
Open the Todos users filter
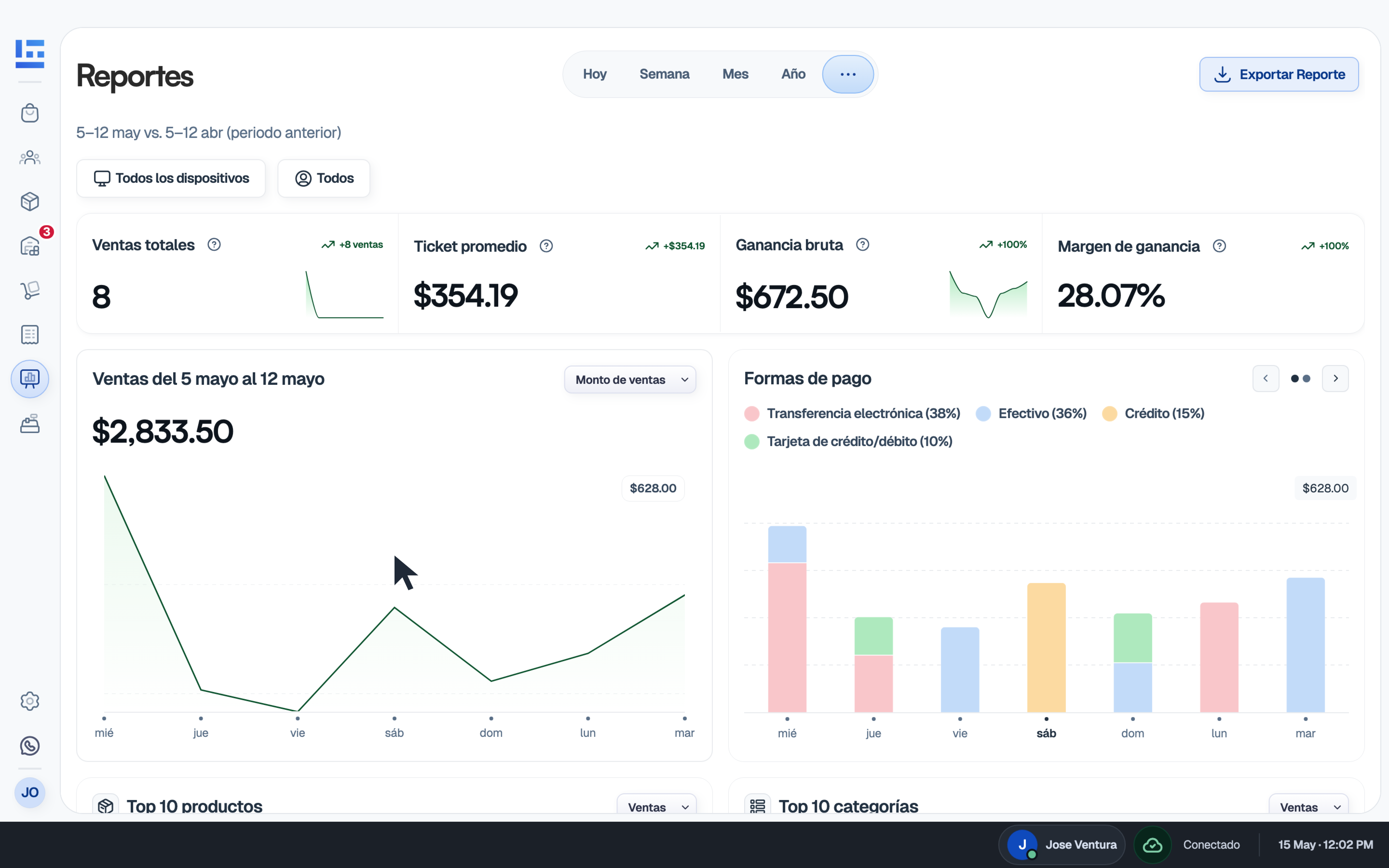[324, 178]
